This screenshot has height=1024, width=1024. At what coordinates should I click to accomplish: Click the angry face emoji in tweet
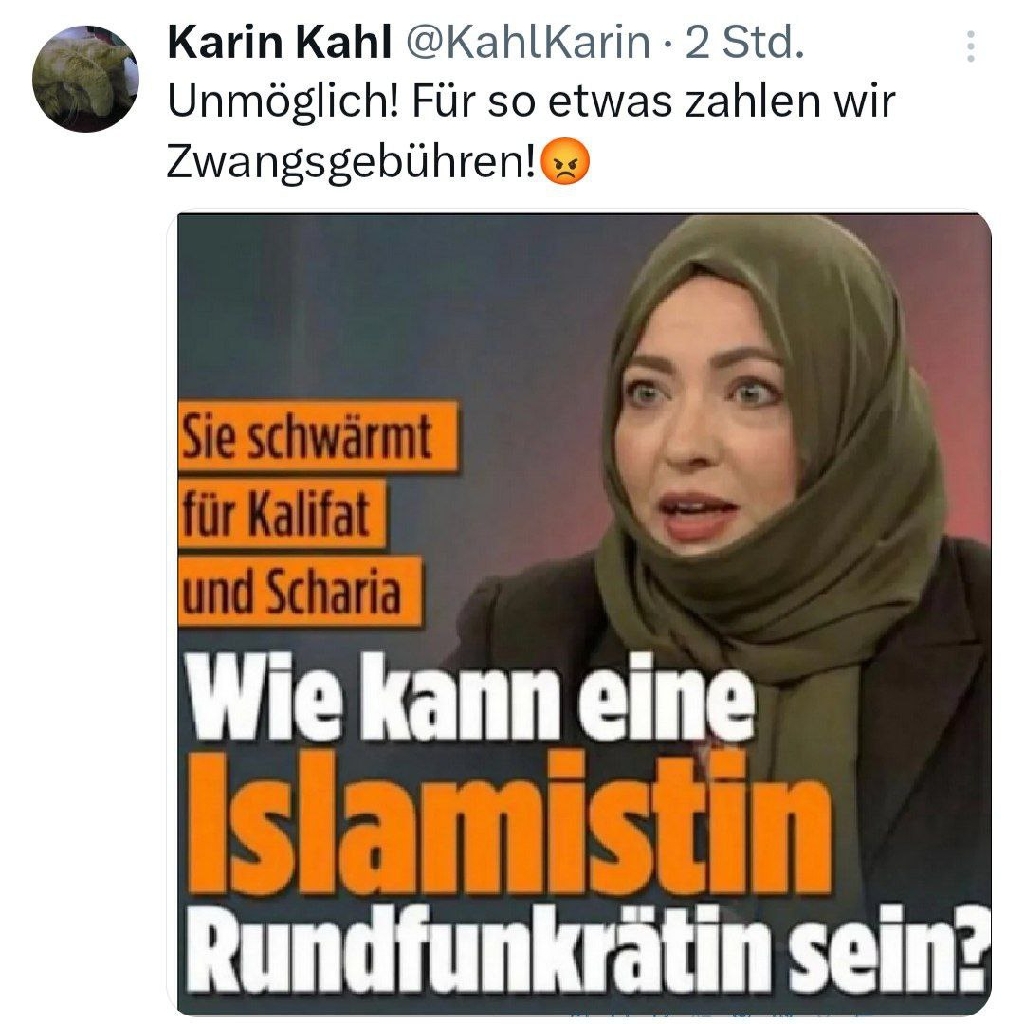tap(566, 161)
